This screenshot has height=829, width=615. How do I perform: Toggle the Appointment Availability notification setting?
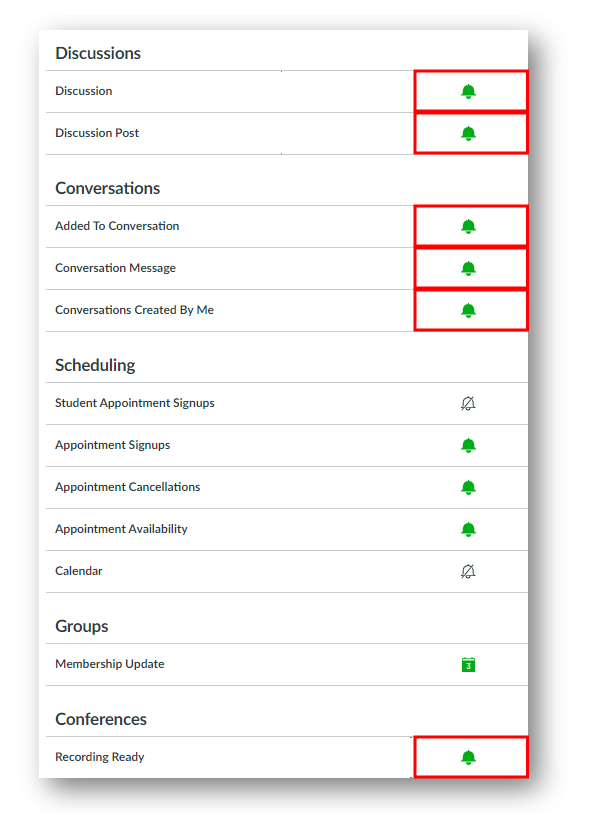(469, 529)
